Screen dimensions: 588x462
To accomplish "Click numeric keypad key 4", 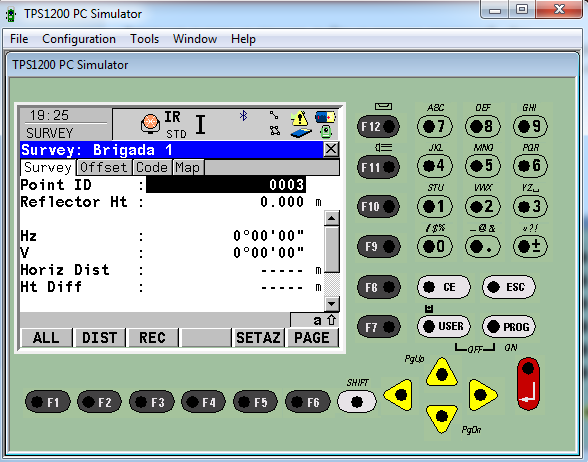I will (x=435, y=165).
